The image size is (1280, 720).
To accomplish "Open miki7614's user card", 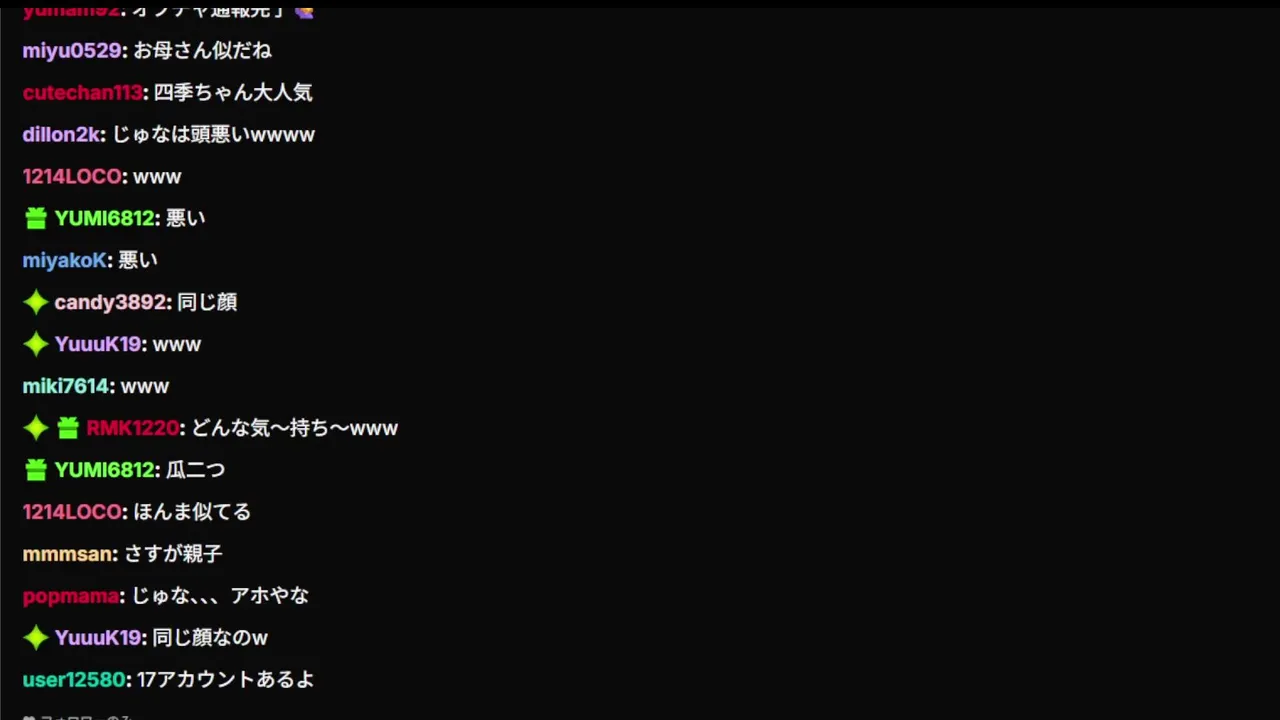I will [x=65, y=386].
